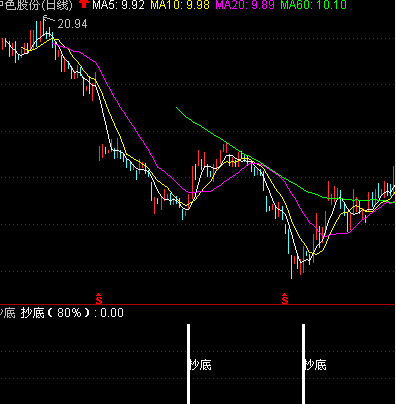Click the right red S signal marker
Screen dimensions: 396x404
285,299
